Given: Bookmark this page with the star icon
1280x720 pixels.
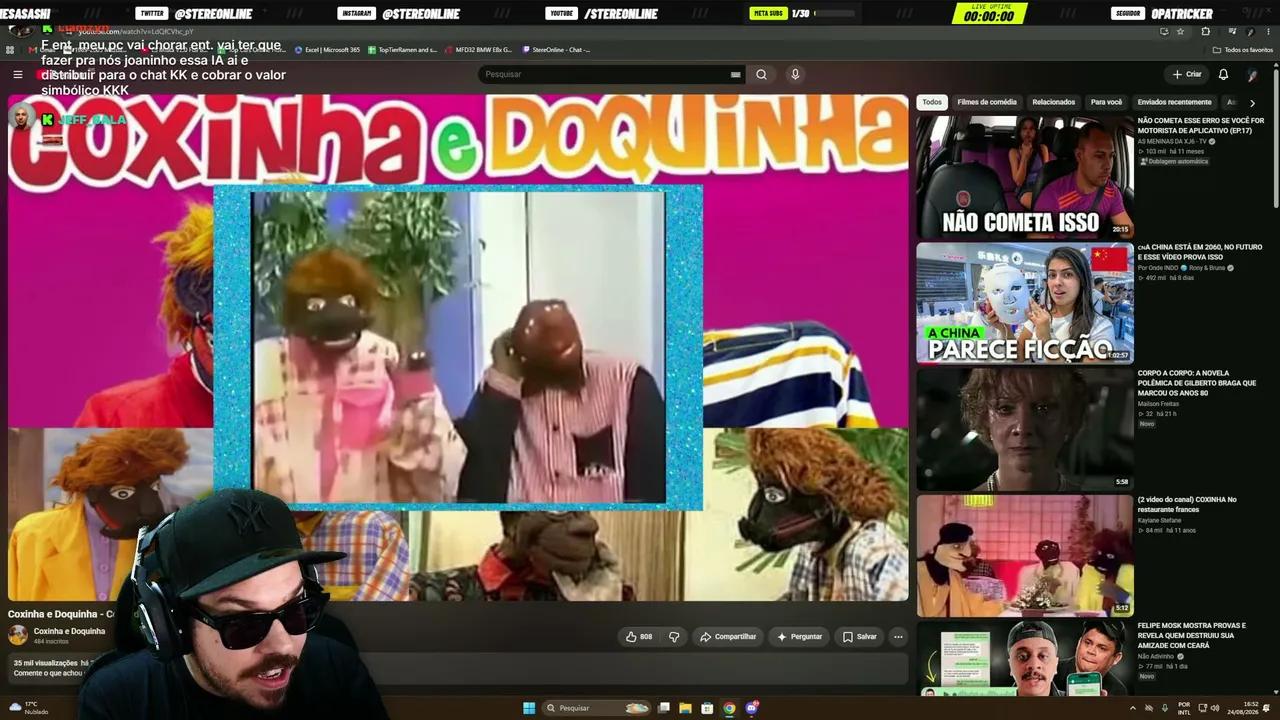Looking at the screenshot, I should 1180,32.
